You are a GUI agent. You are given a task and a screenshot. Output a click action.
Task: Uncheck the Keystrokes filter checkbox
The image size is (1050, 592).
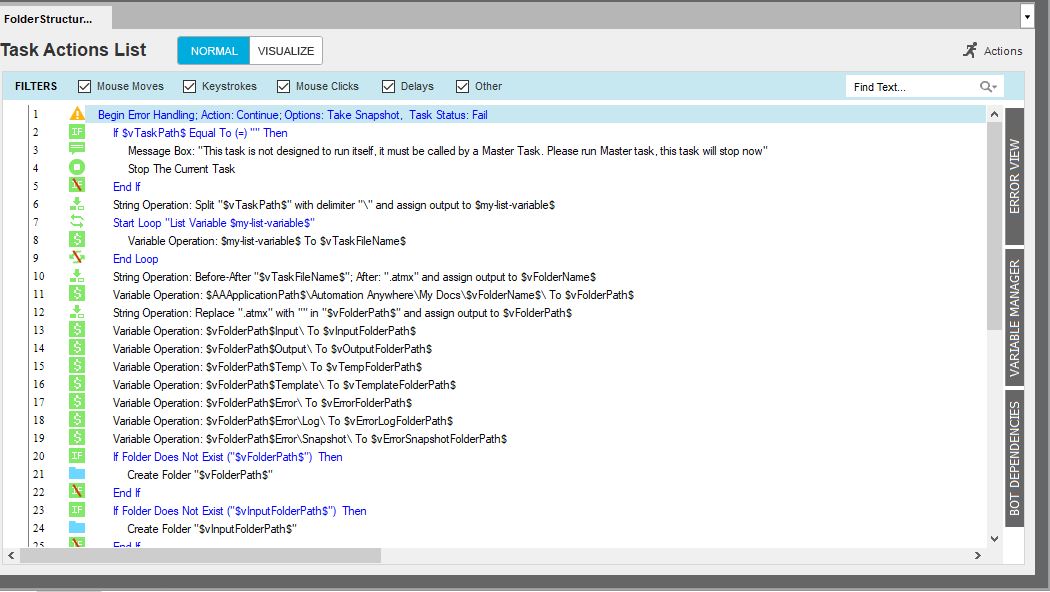pos(190,87)
